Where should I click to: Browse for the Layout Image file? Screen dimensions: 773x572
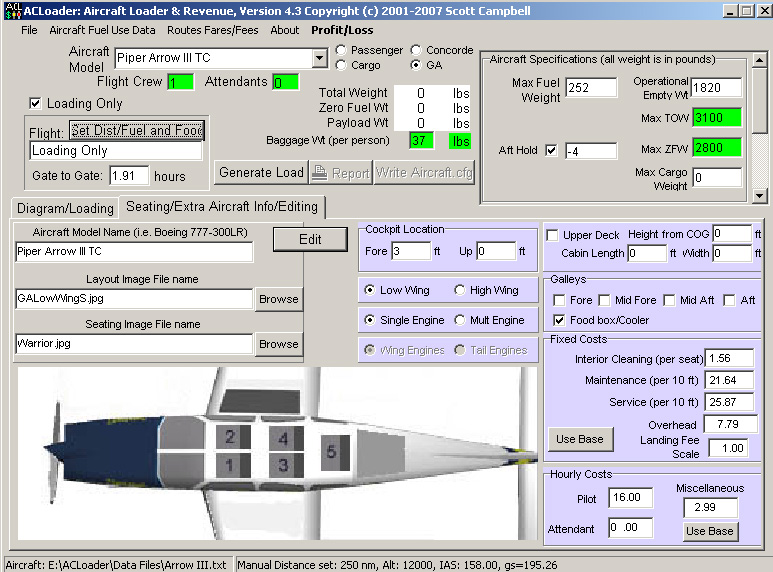pyautogui.click(x=278, y=298)
